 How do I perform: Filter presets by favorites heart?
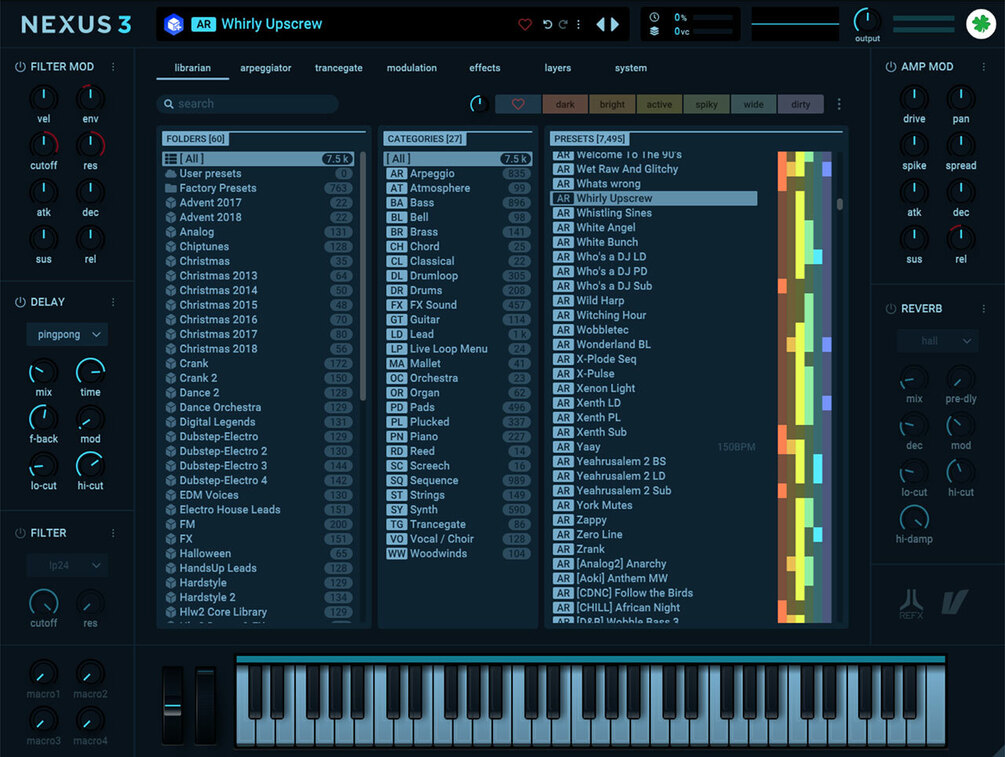click(518, 104)
